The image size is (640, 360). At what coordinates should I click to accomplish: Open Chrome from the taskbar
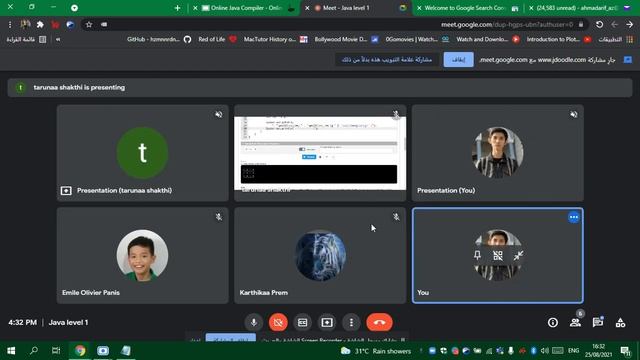point(80,351)
